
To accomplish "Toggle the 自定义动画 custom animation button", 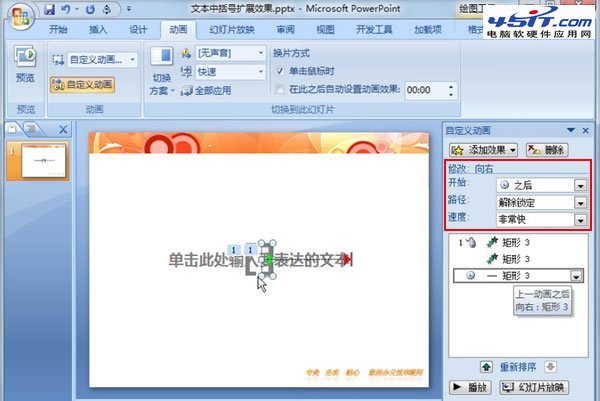I will tap(81, 84).
